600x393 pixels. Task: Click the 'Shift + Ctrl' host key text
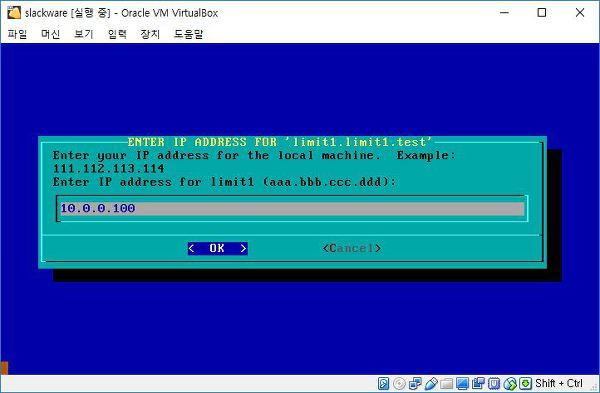559,383
